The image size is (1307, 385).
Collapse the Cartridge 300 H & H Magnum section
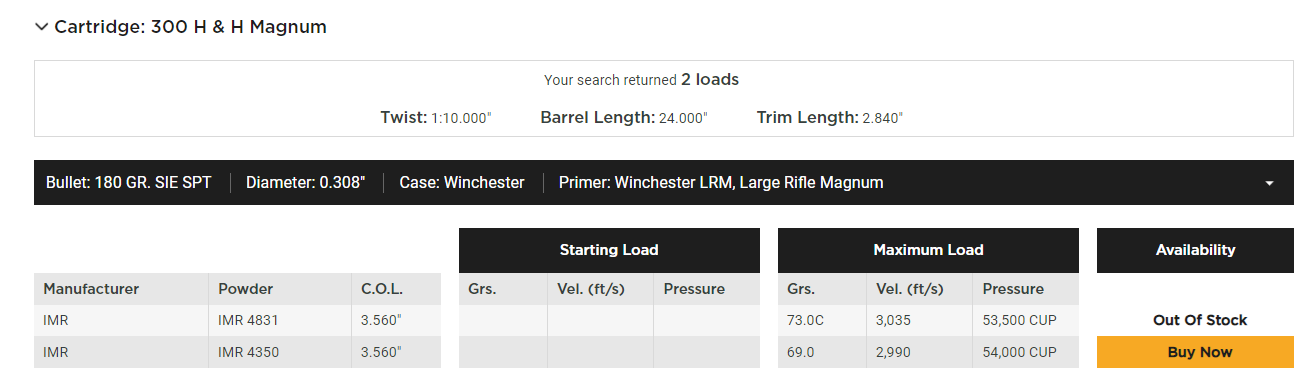(x=181, y=27)
